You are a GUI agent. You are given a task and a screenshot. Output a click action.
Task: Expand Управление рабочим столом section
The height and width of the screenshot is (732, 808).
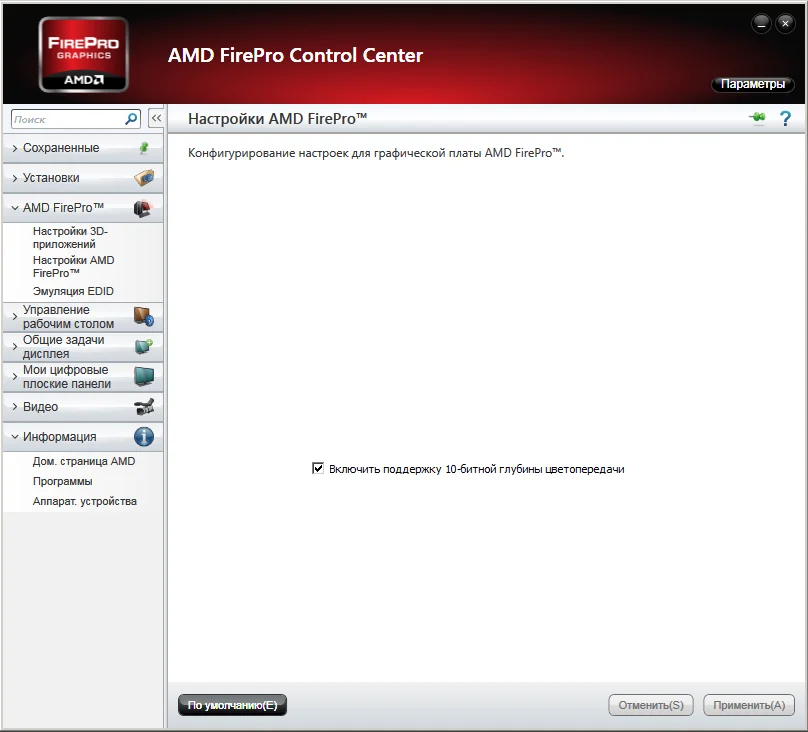(x=15, y=317)
